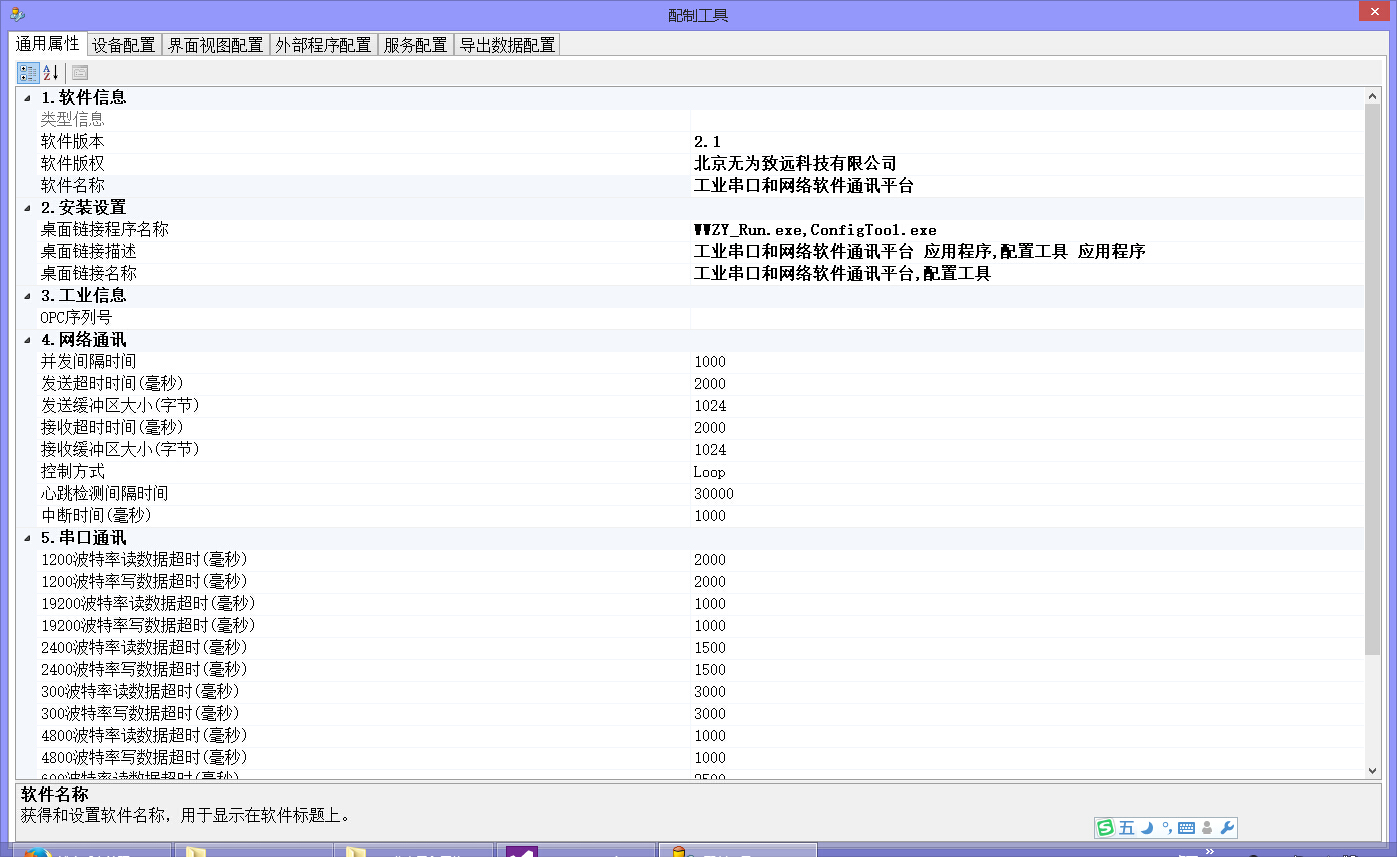Toggle the punctuation mode icon on IME bar
1397x857 pixels.
(x=1166, y=828)
